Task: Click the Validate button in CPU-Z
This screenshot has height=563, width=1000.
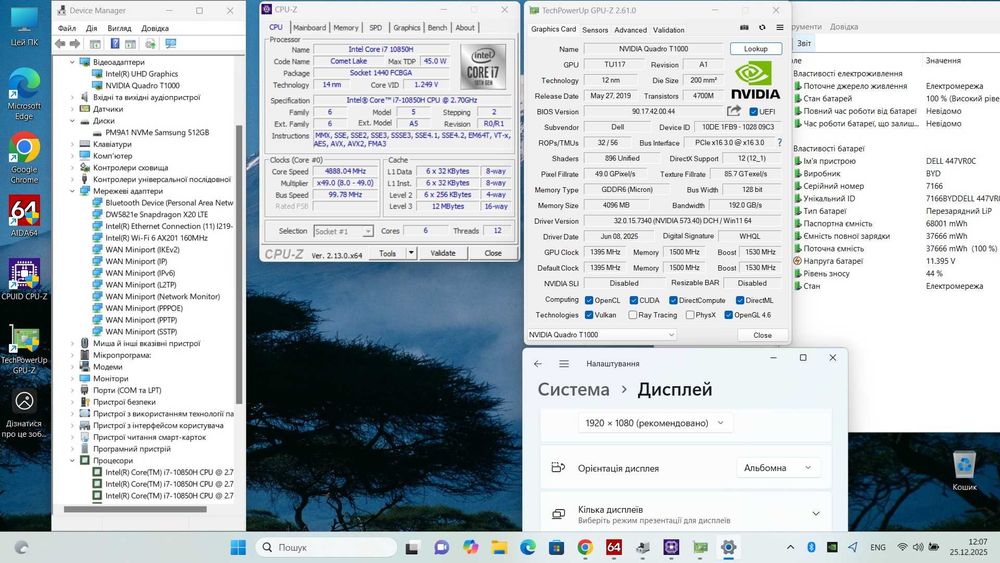Action: click(x=443, y=253)
